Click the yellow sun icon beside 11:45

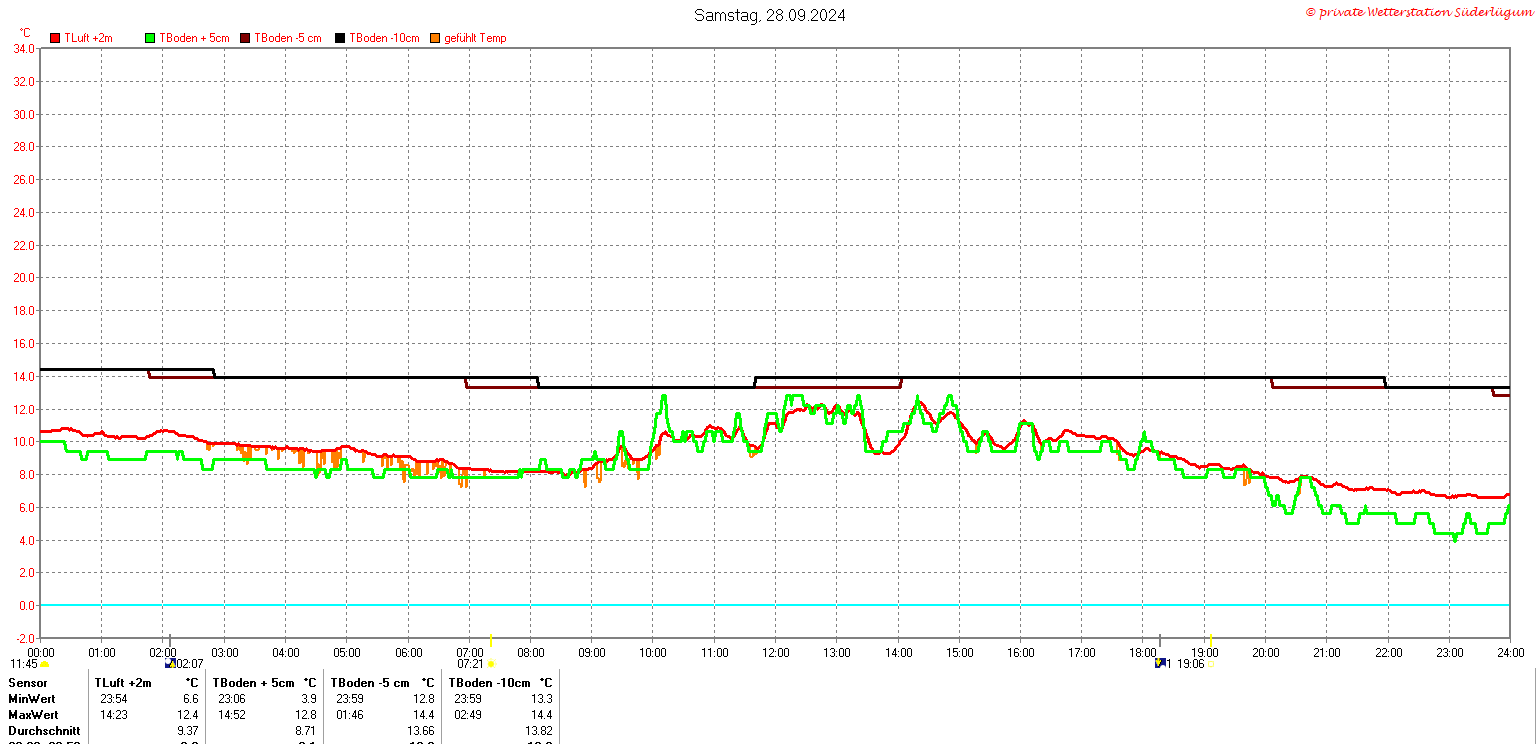[45, 664]
